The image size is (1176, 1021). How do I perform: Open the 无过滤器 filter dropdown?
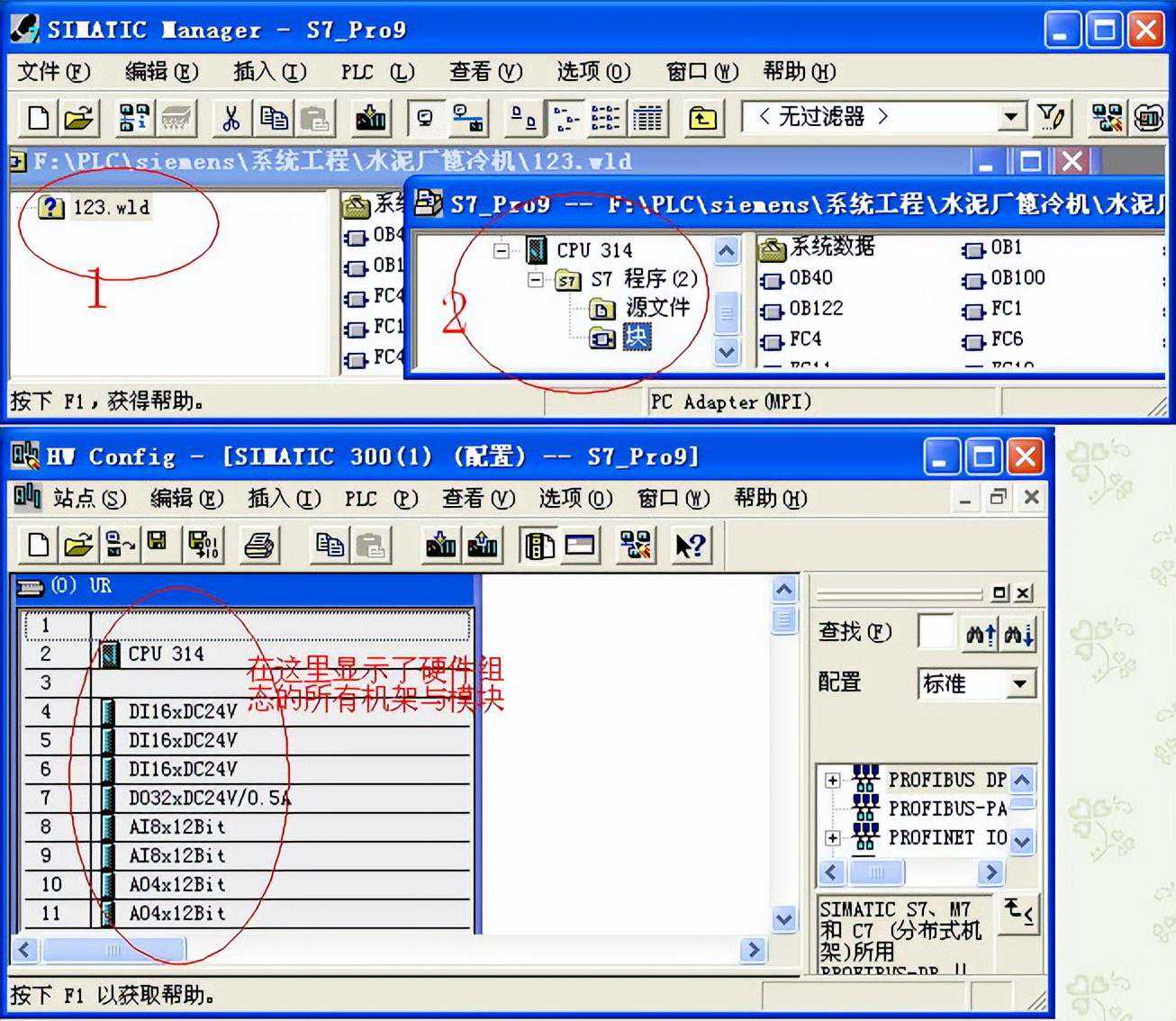pos(1011,117)
